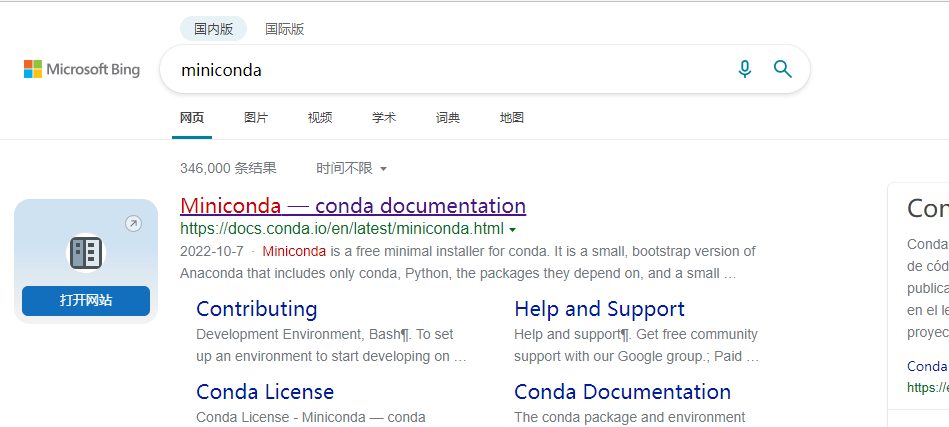
Task: Expand arrow next to docs.conda.io URL
Action: (x=513, y=230)
